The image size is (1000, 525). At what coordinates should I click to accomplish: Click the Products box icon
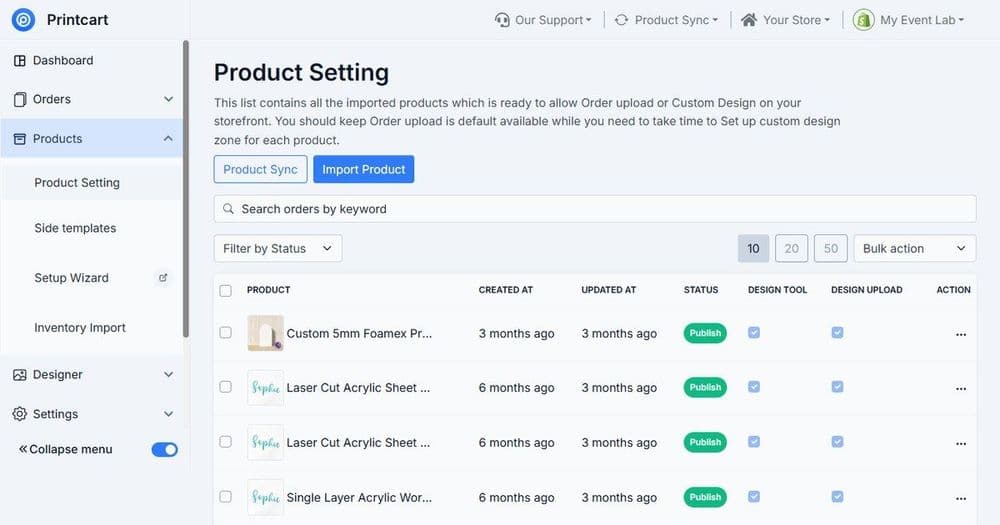coord(20,139)
